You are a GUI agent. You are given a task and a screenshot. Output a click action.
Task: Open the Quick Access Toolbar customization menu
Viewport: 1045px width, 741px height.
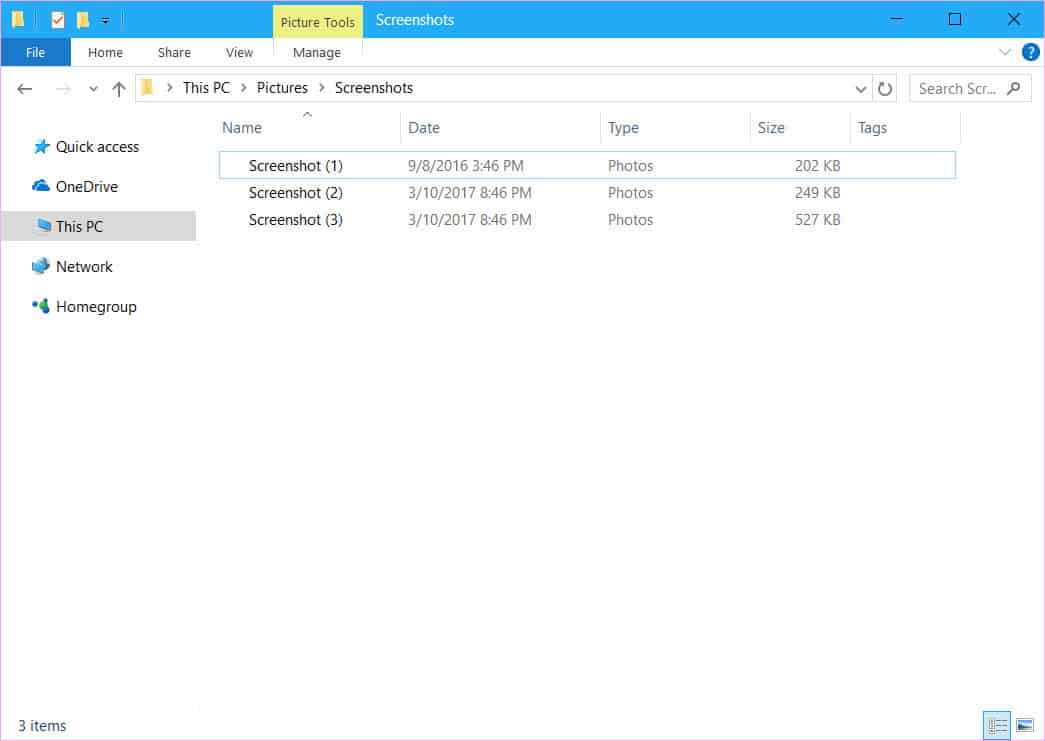104,18
